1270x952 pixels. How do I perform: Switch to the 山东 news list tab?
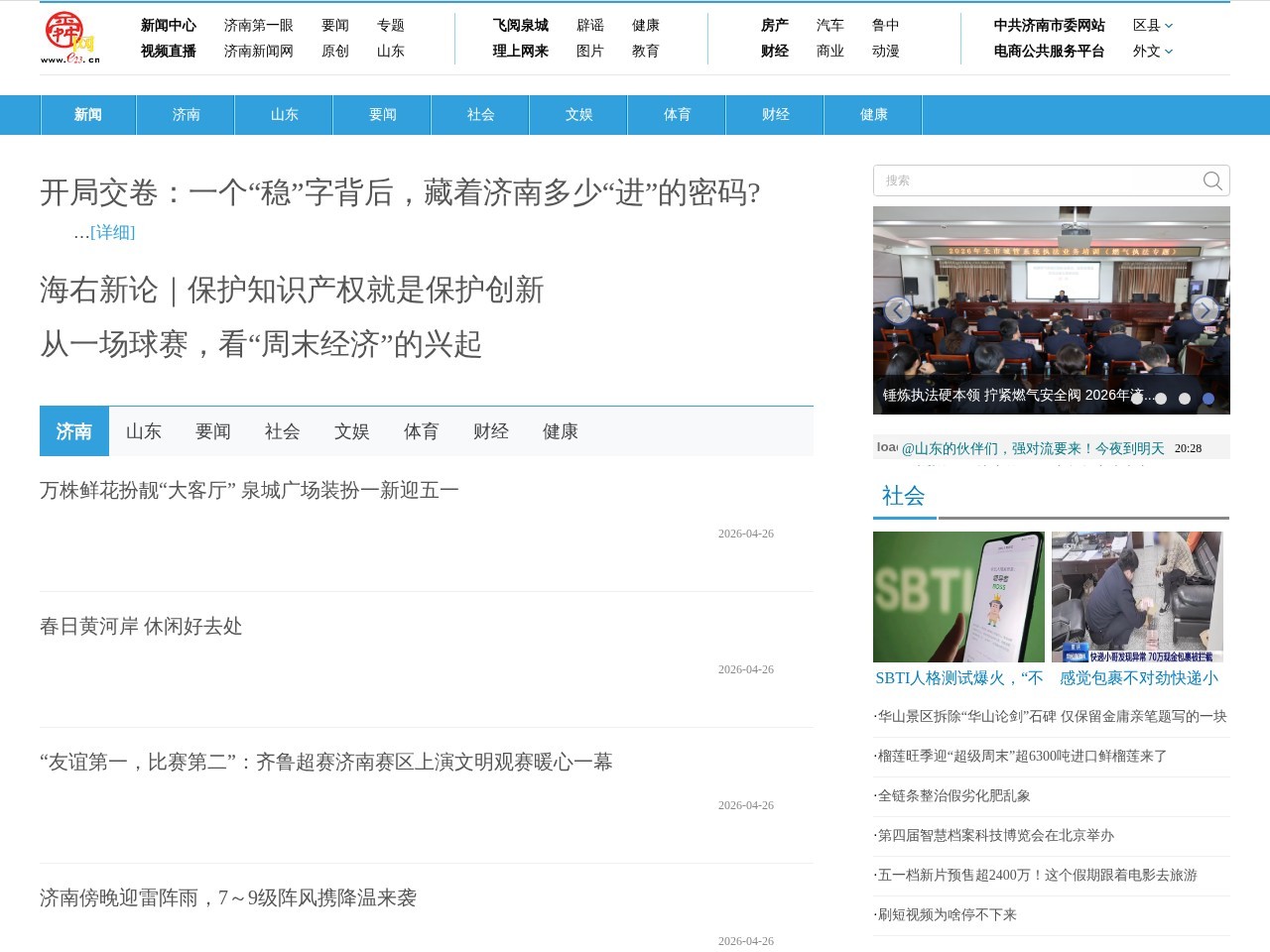[x=143, y=431]
